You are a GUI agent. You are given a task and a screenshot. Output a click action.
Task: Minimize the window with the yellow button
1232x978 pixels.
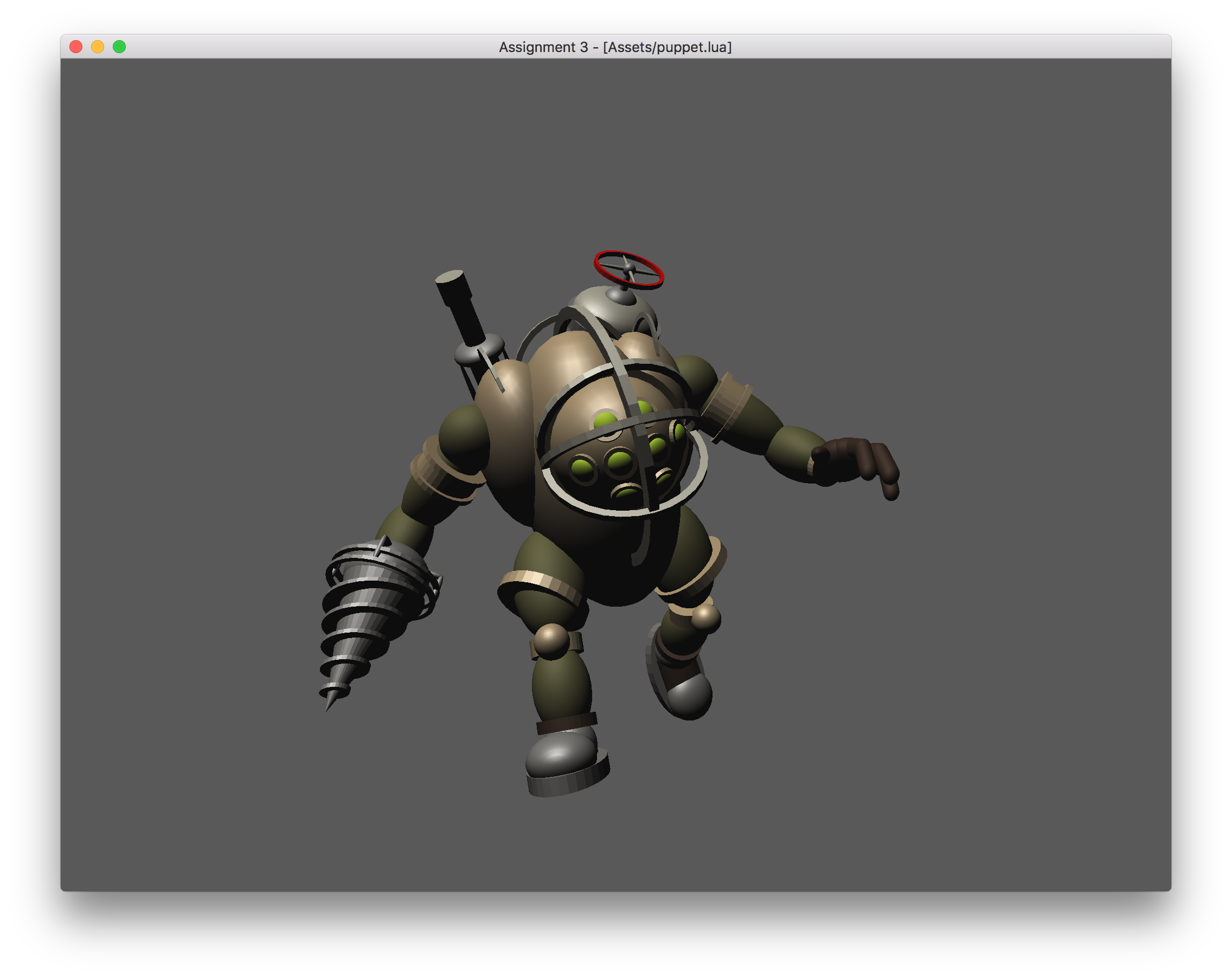pyautogui.click(x=98, y=47)
